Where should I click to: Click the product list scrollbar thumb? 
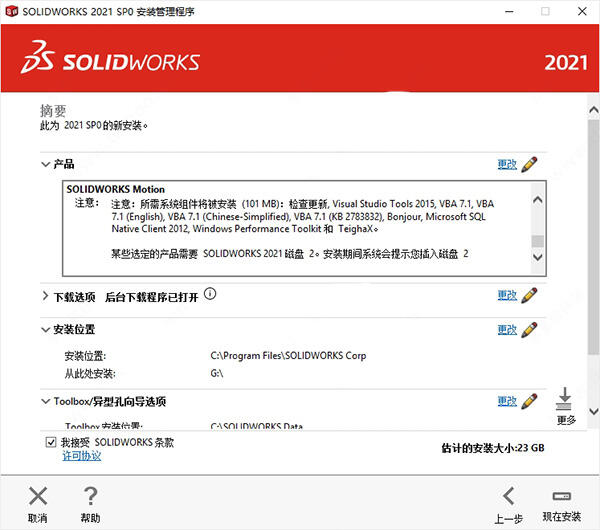538,241
